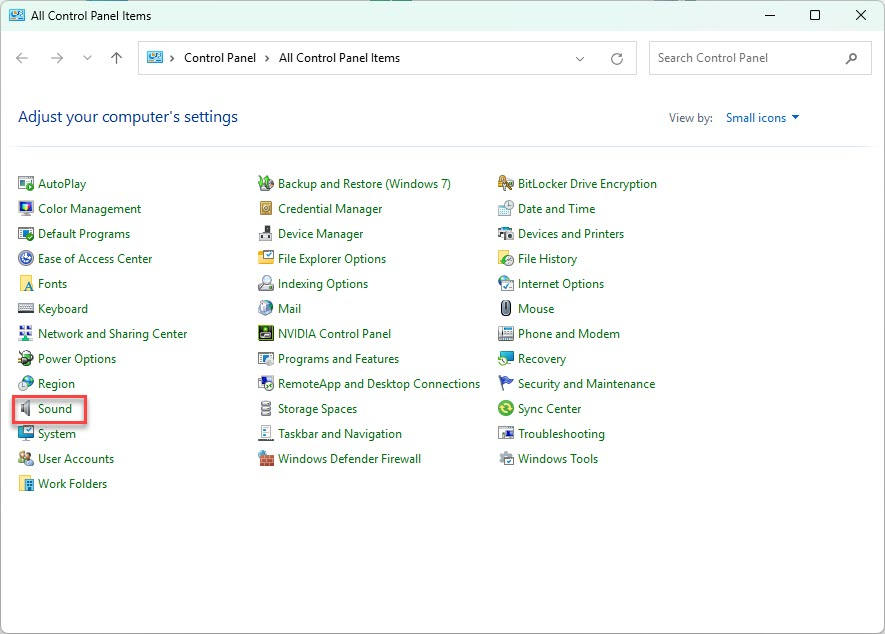Click the Refresh button in address bar
Viewport: 885px width, 634px height.
(x=617, y=59)
